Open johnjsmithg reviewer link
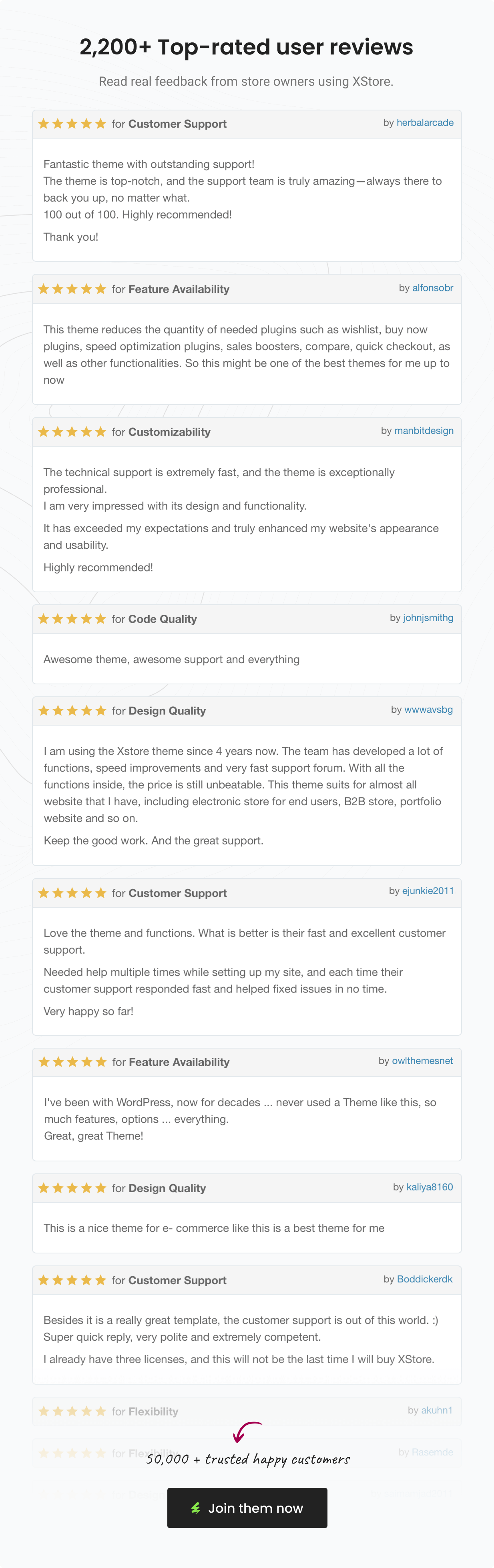 pos(428,618)
